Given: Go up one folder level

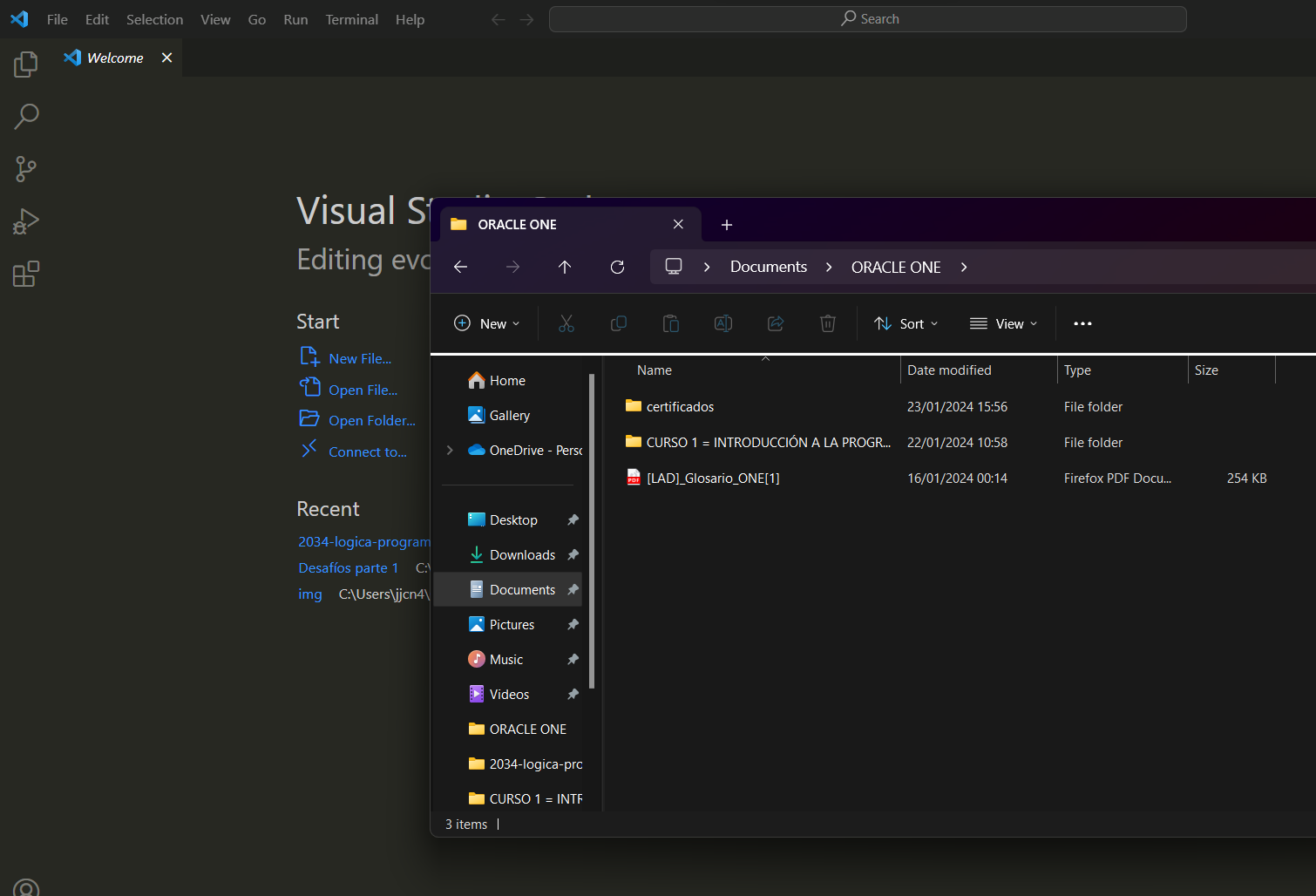Looking at the screenshot, I should [565, 267].
